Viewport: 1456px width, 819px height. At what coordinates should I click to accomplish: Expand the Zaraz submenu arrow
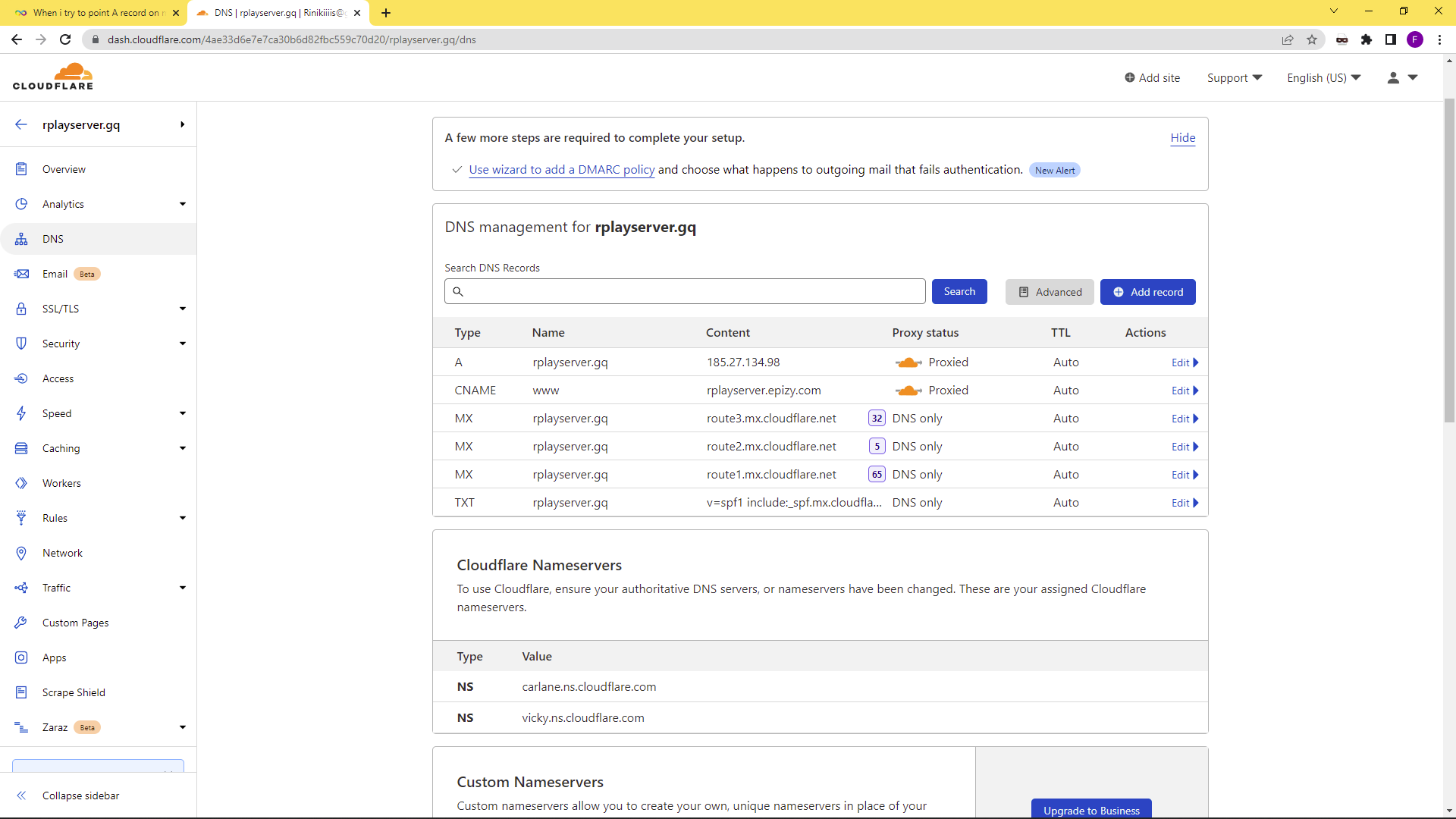pos(183,727)
